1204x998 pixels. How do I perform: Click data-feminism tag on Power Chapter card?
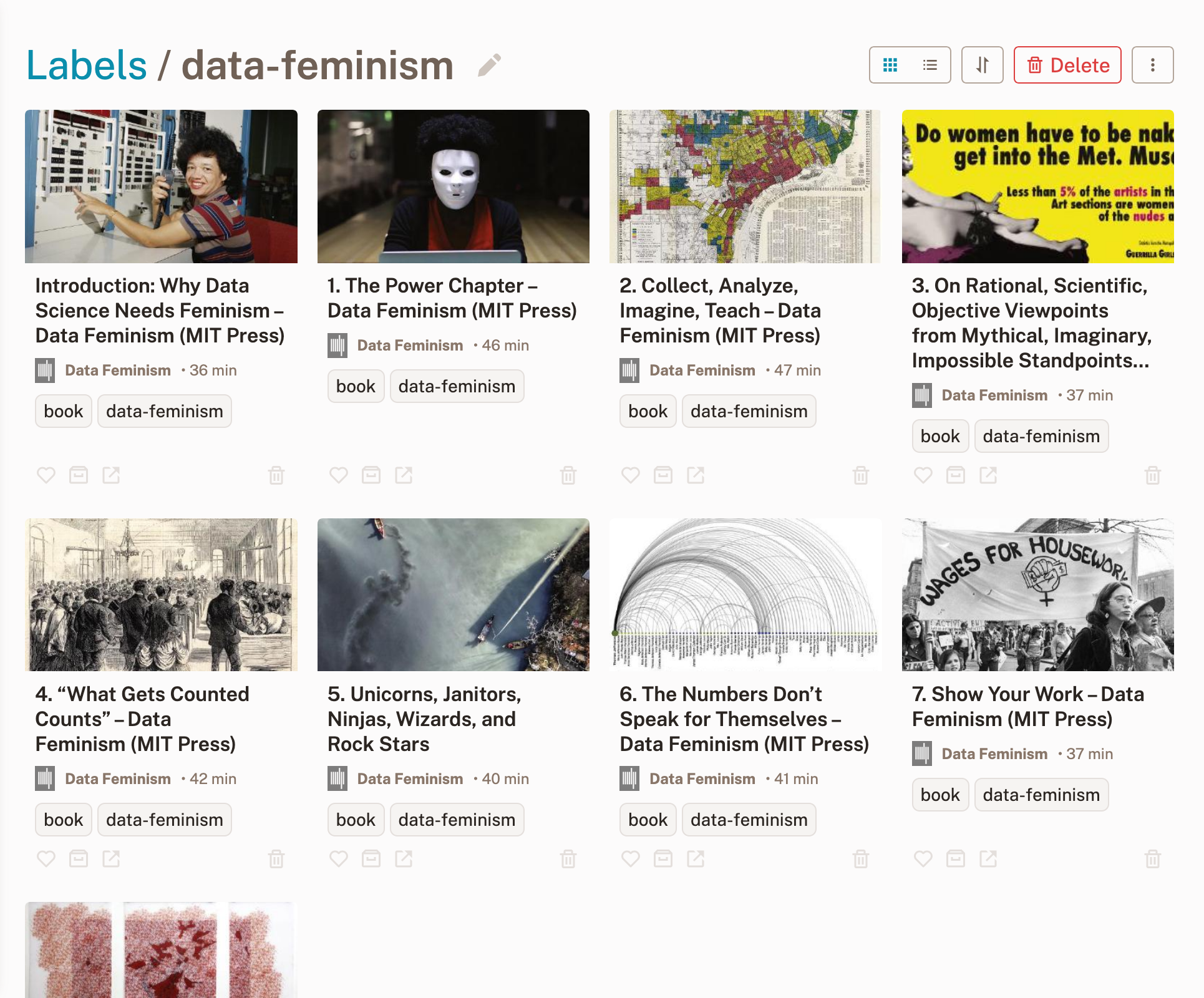click(x=457, y=386)
